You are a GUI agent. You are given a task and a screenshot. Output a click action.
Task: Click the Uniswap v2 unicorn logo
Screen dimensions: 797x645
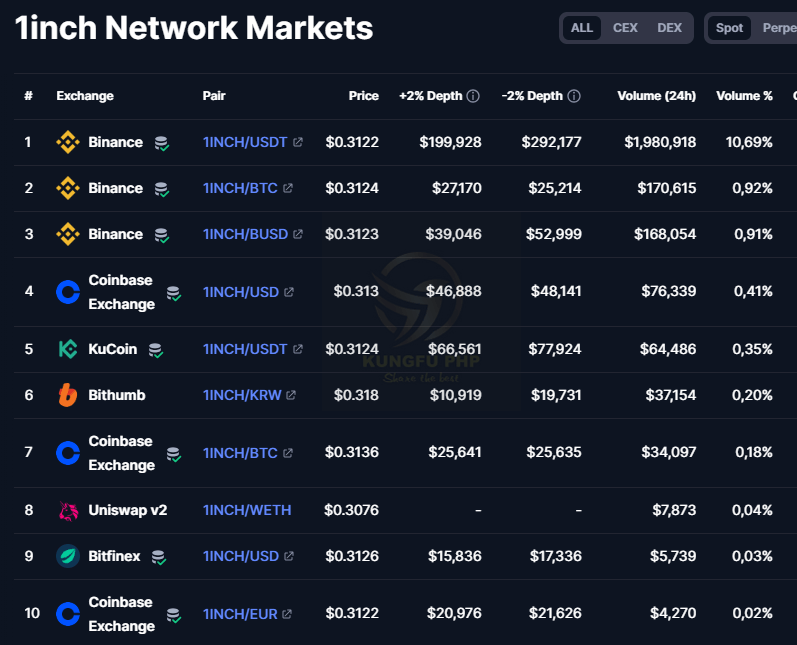(68, 511)
